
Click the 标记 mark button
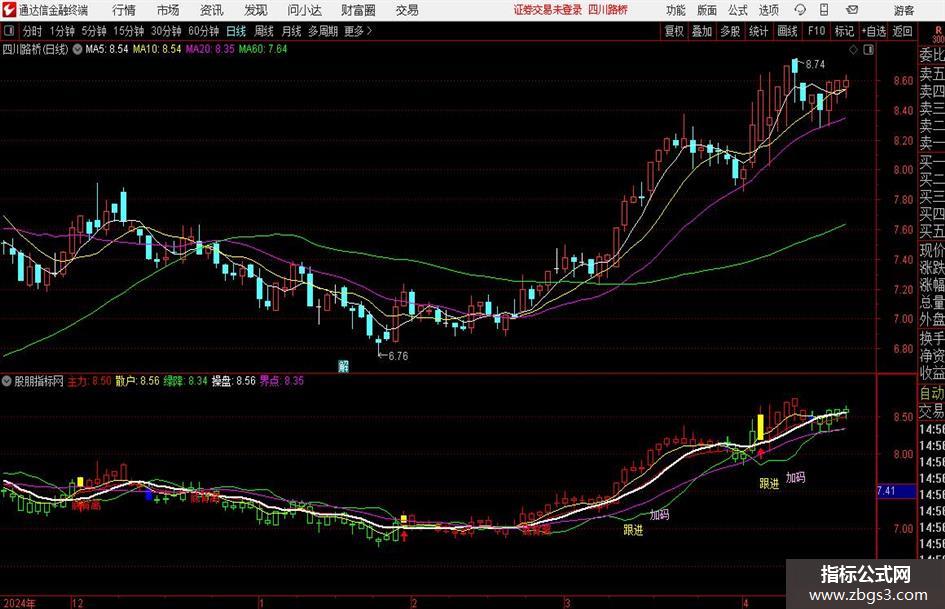[x=844, y=31]
